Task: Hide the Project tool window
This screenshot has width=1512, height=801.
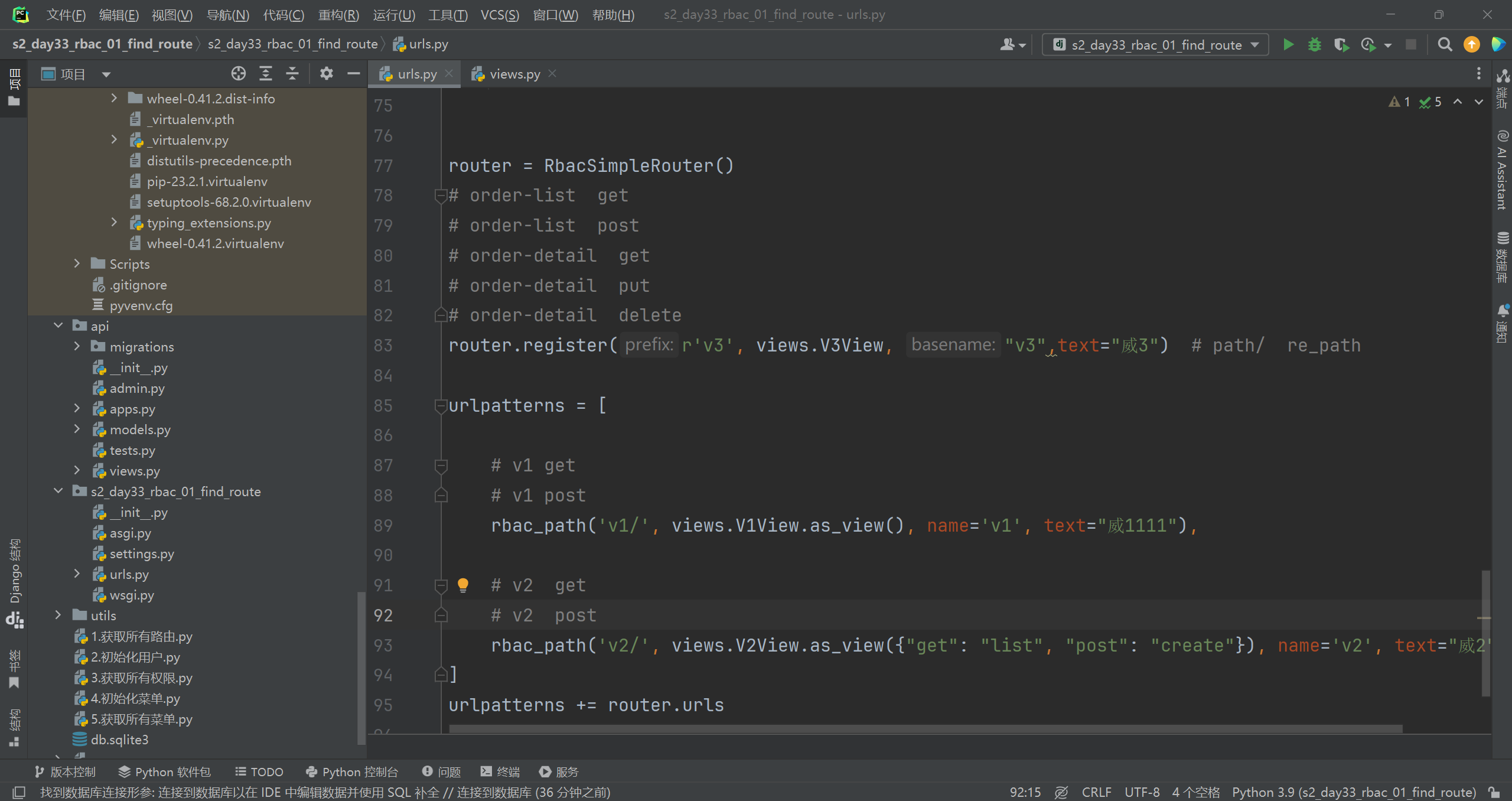Action: [x=354, y=74]
